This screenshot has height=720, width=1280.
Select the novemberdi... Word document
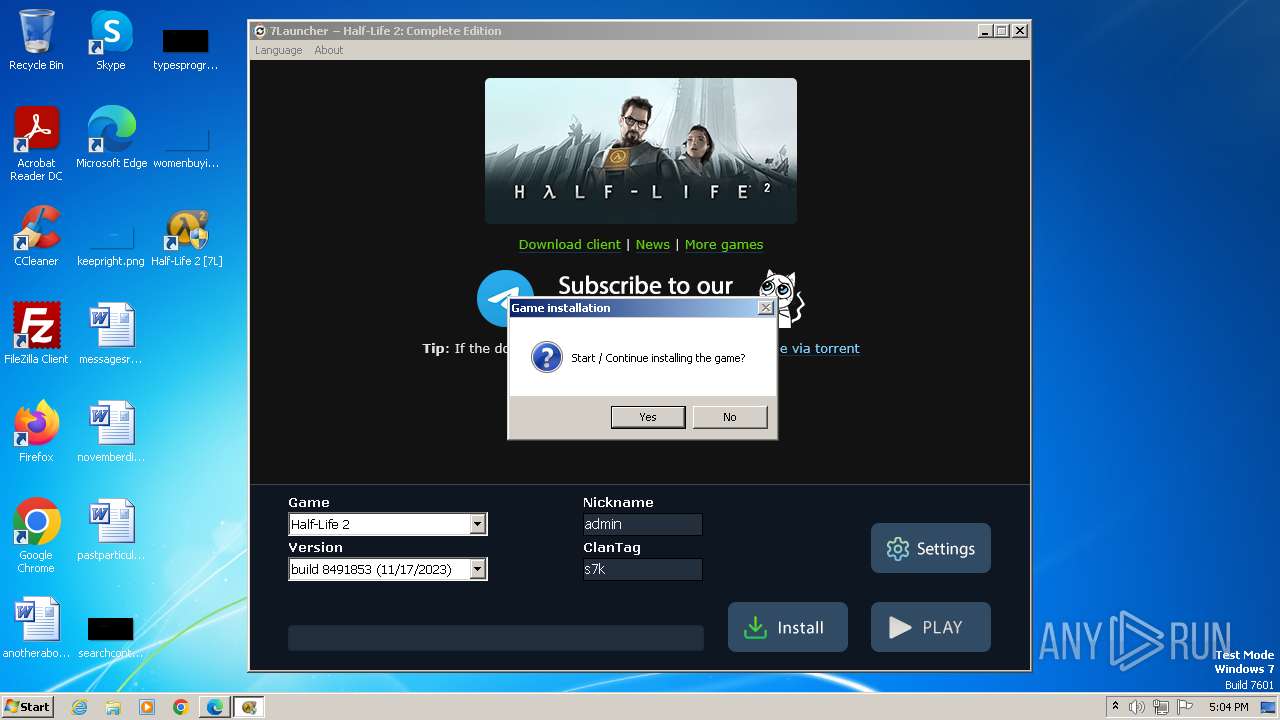tap(111, 432)
